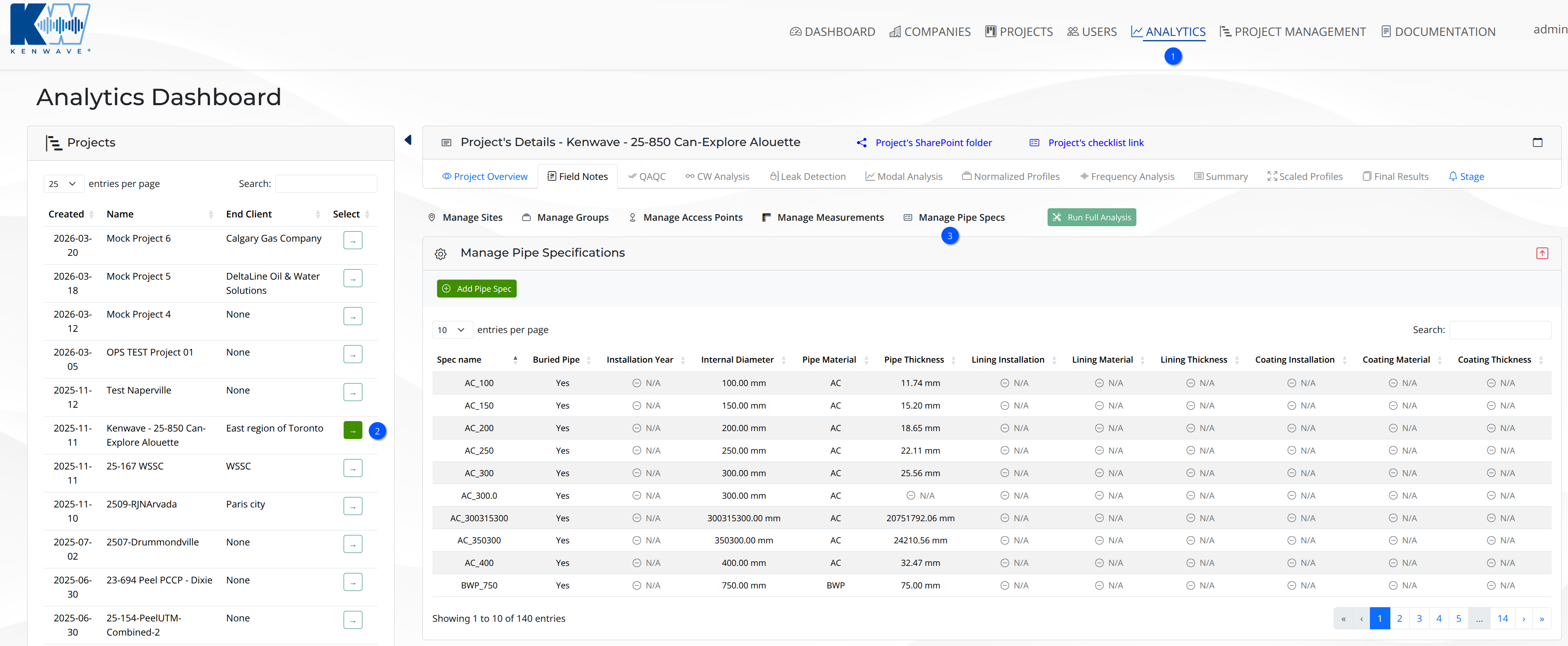Image resolution: width=1568 pixels, height=646 pixels.
Task: Open the Documentation menu
Action: click(x=1438, y=32)
